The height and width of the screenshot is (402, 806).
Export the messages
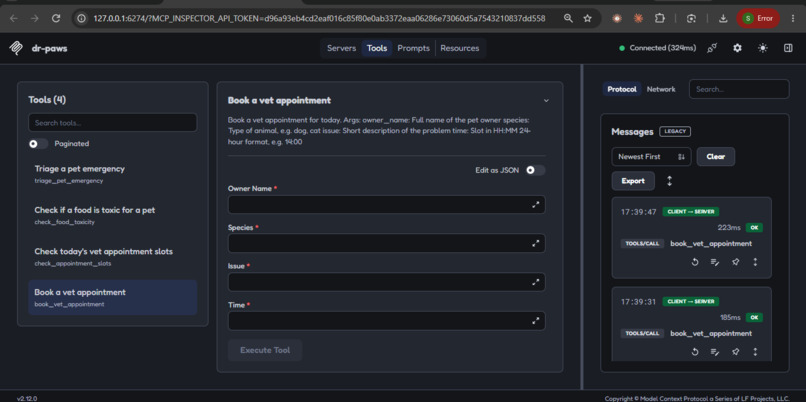[x=633, y=181]
